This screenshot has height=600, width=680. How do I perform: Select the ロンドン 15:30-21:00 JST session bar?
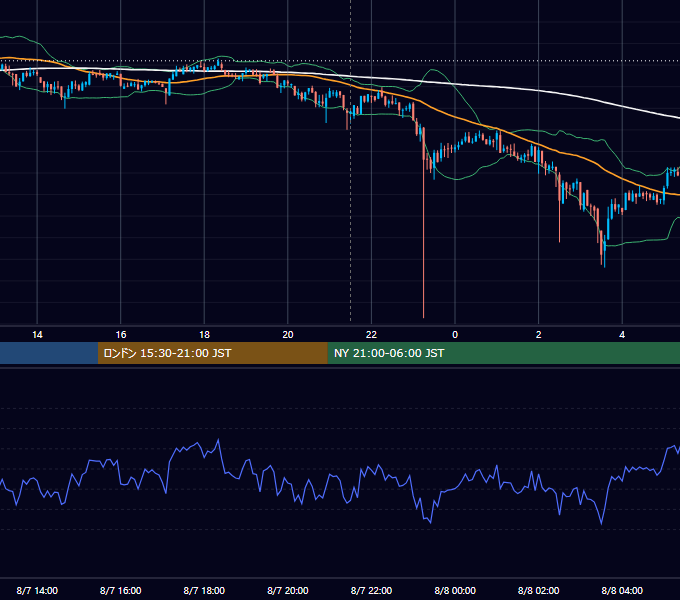coord(212,353)
